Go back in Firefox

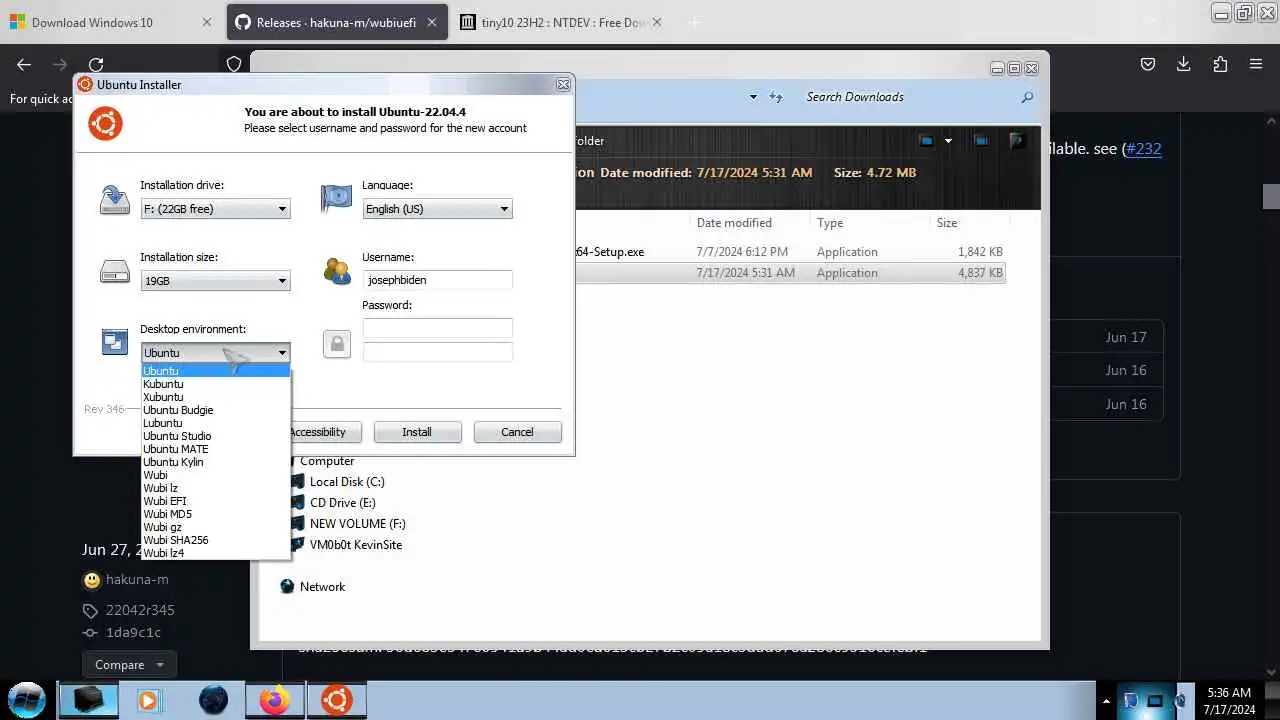tap(24, 64)
